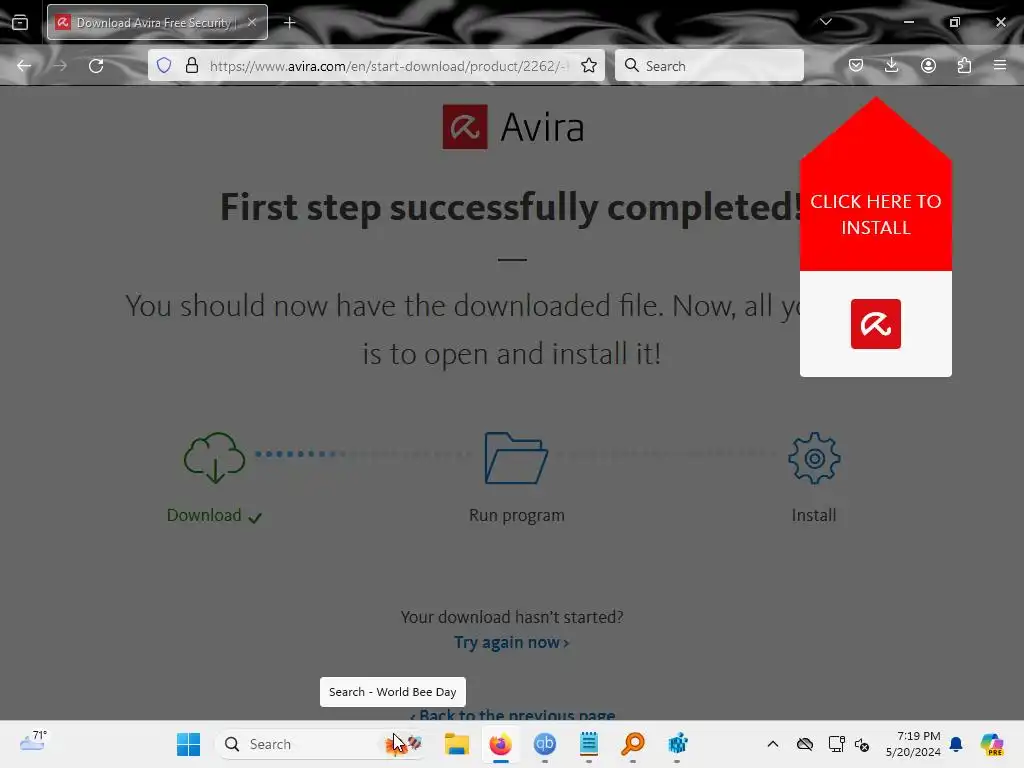Bookmark this page with the star

(589, 65)
